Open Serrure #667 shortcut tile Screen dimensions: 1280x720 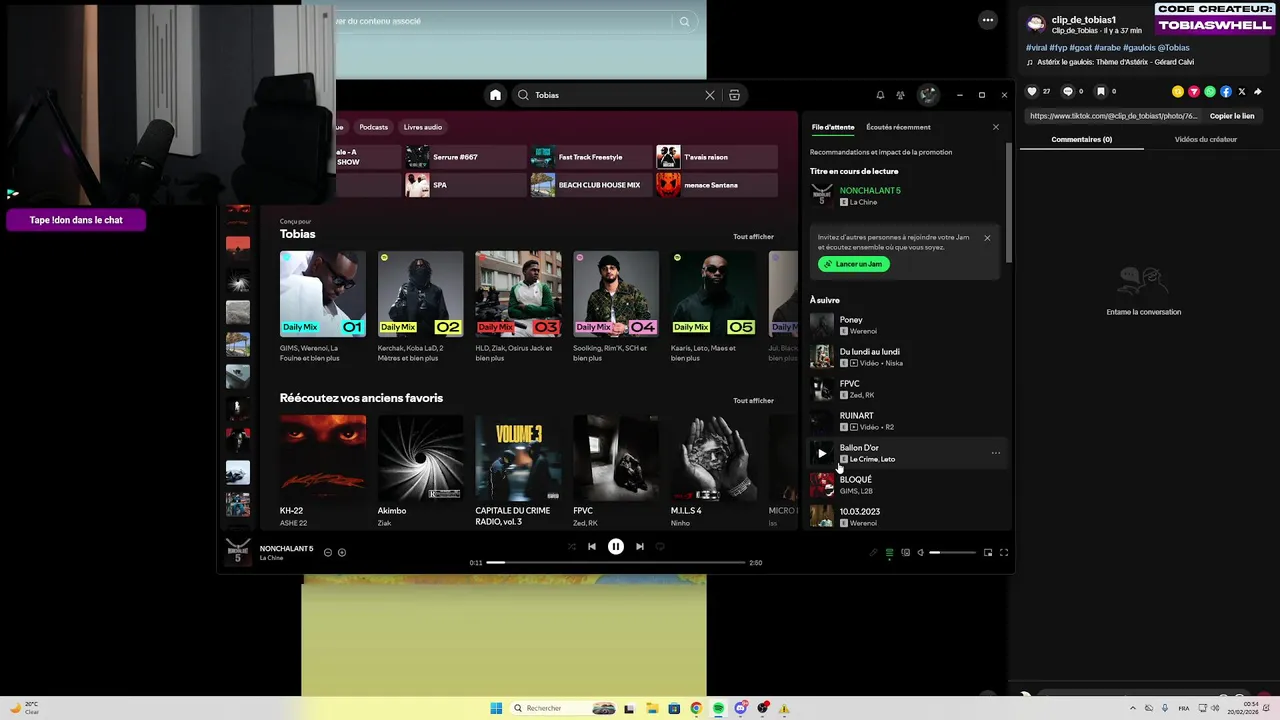pyautogui.click(x=465, y=157)
